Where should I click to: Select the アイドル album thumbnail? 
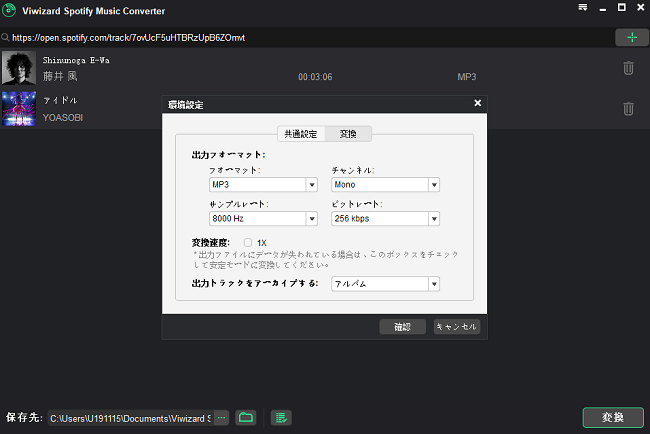point(19,109)
